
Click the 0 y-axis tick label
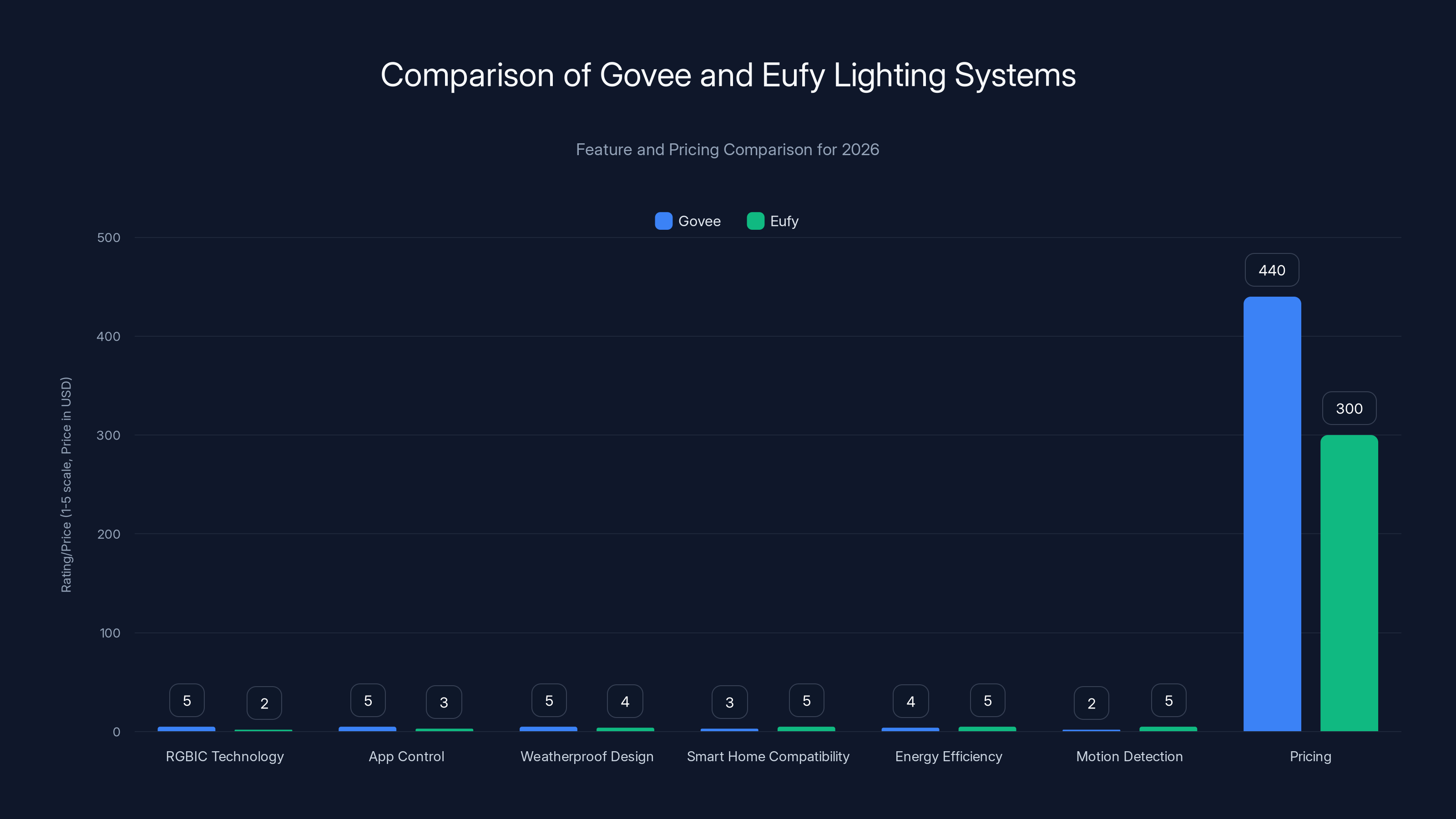click(116, 732)
